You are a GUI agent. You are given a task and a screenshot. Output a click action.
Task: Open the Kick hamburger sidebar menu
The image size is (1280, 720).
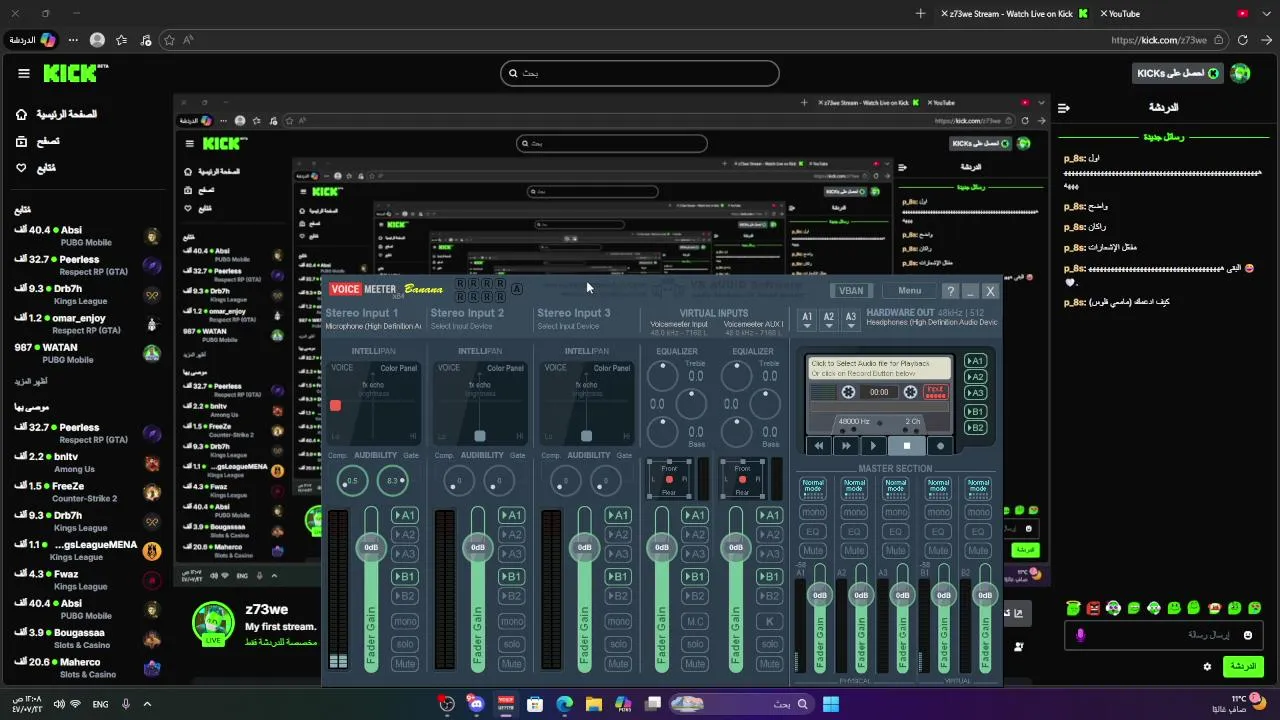coord(23,73)
